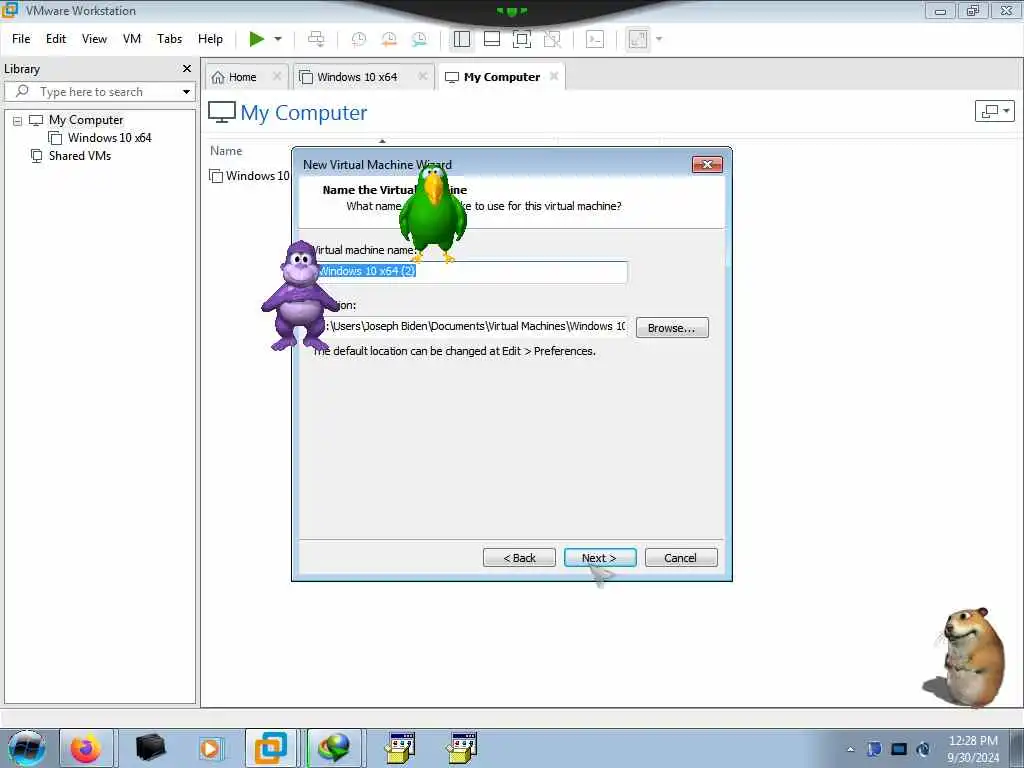Click the Library search box
The image size is (1024, 768).
point(101,91)
